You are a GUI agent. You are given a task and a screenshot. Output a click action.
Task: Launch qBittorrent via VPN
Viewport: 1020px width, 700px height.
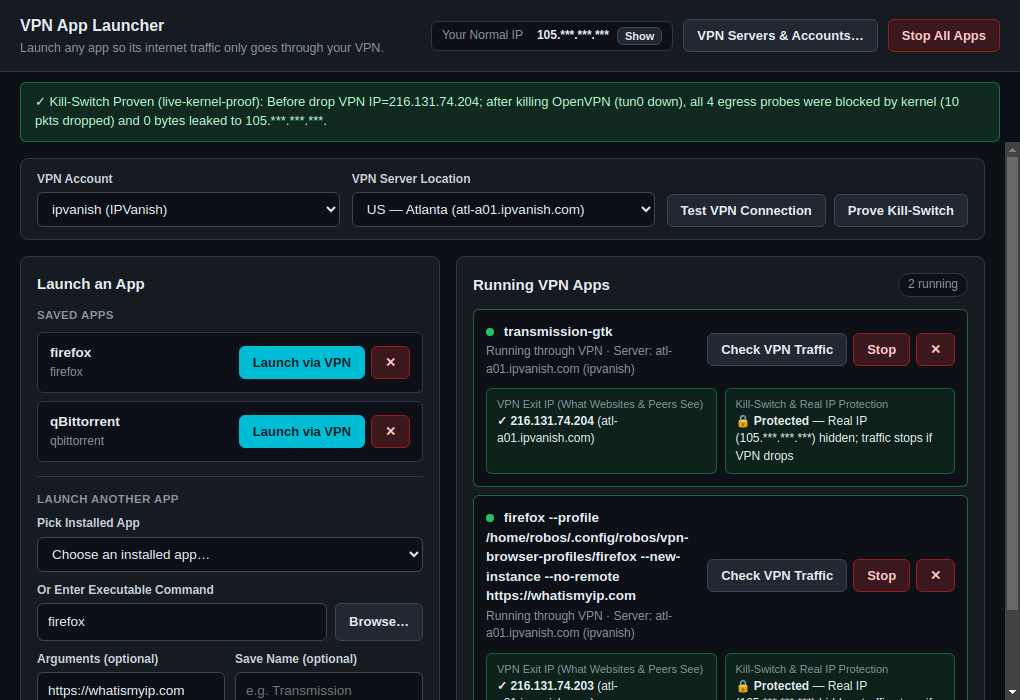(302, 431)
